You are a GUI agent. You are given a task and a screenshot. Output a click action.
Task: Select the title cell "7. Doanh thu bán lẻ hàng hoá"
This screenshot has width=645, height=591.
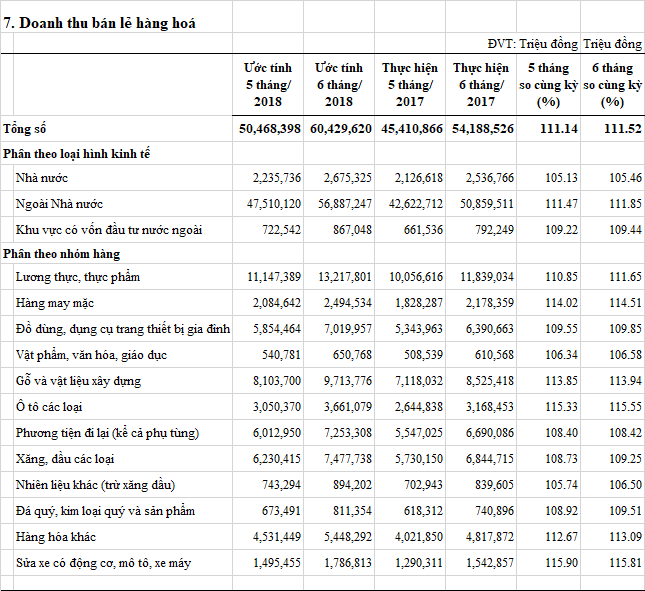point(100,22)
